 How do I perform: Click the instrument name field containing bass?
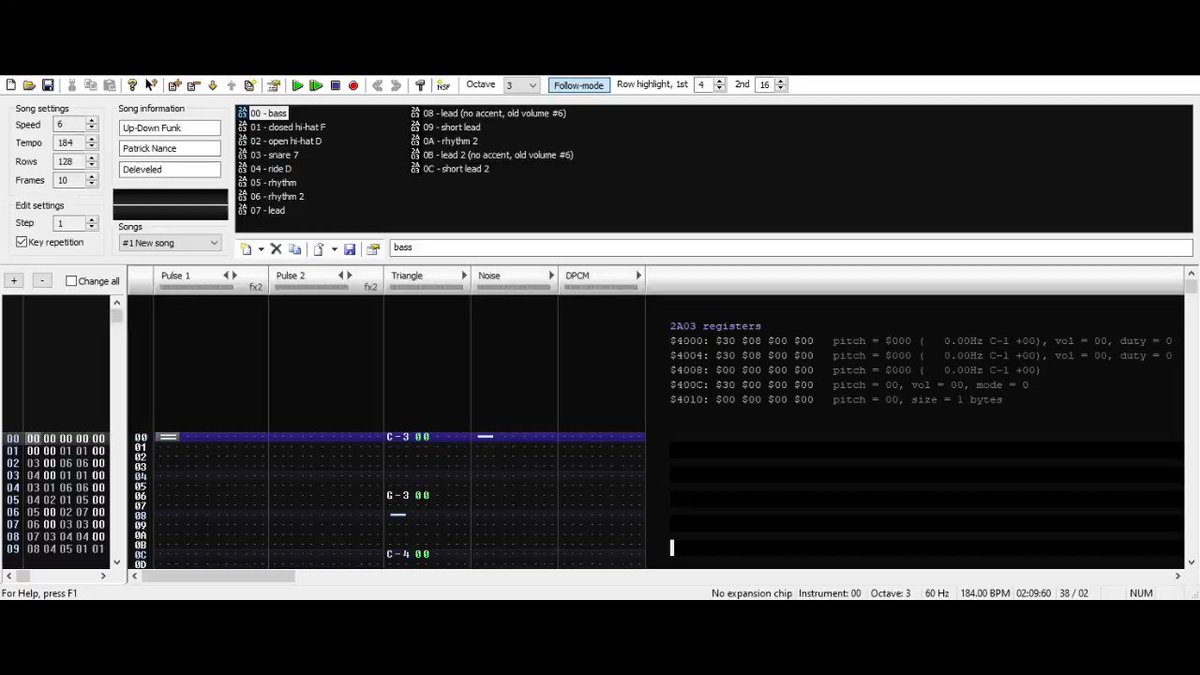pyautogui.click(x=790, y=248)
